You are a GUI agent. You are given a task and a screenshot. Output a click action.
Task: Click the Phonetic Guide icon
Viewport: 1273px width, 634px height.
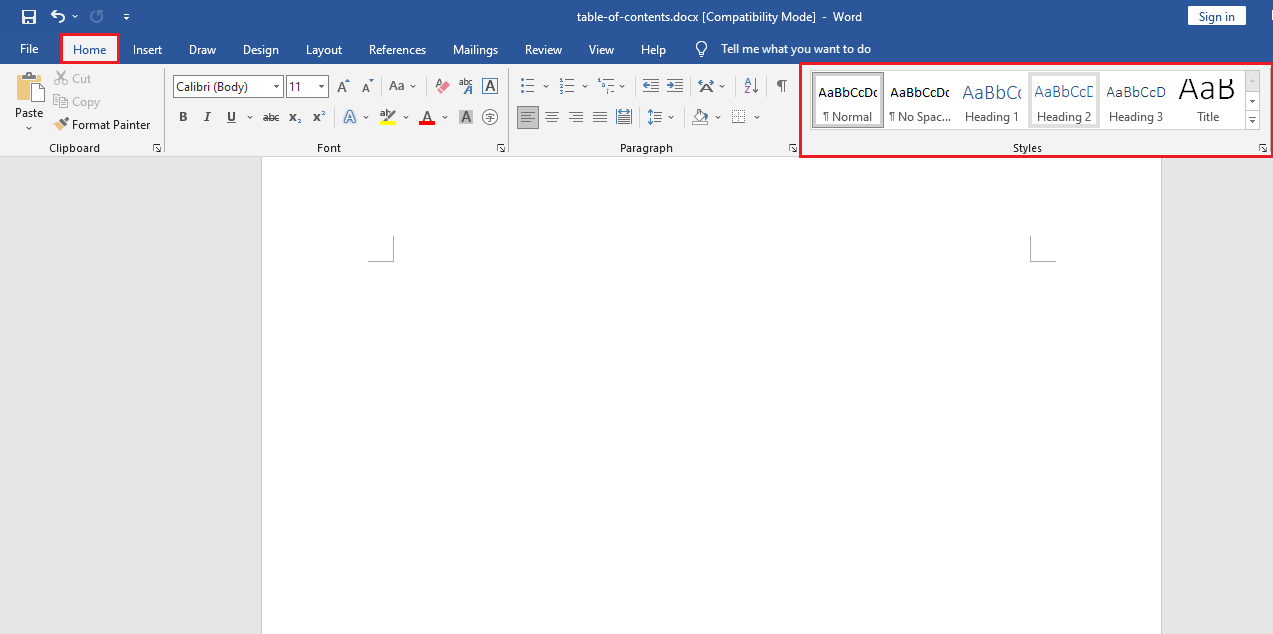pyautogui.click(x=466, y=87)
